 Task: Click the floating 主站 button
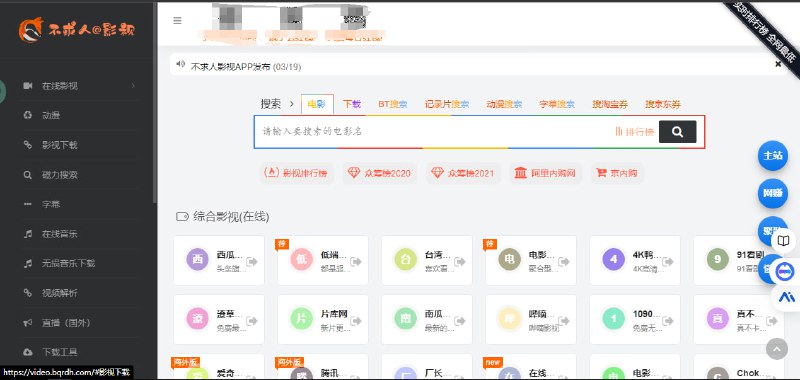coord(772,156)
